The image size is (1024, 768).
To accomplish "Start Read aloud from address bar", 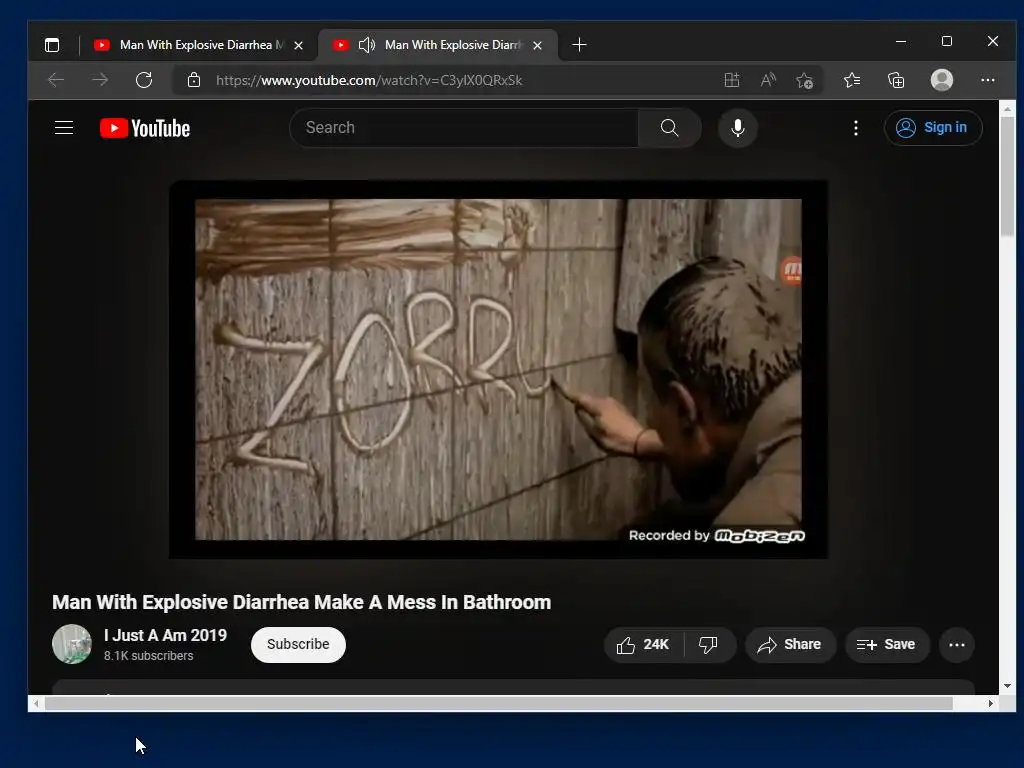I will pos(768,80).
